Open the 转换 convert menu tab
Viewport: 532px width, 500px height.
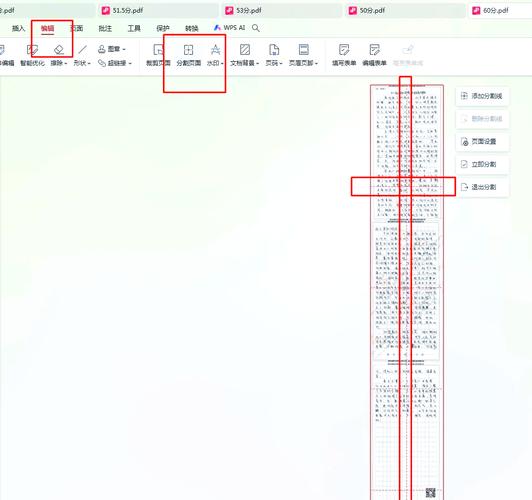[192, 28]
